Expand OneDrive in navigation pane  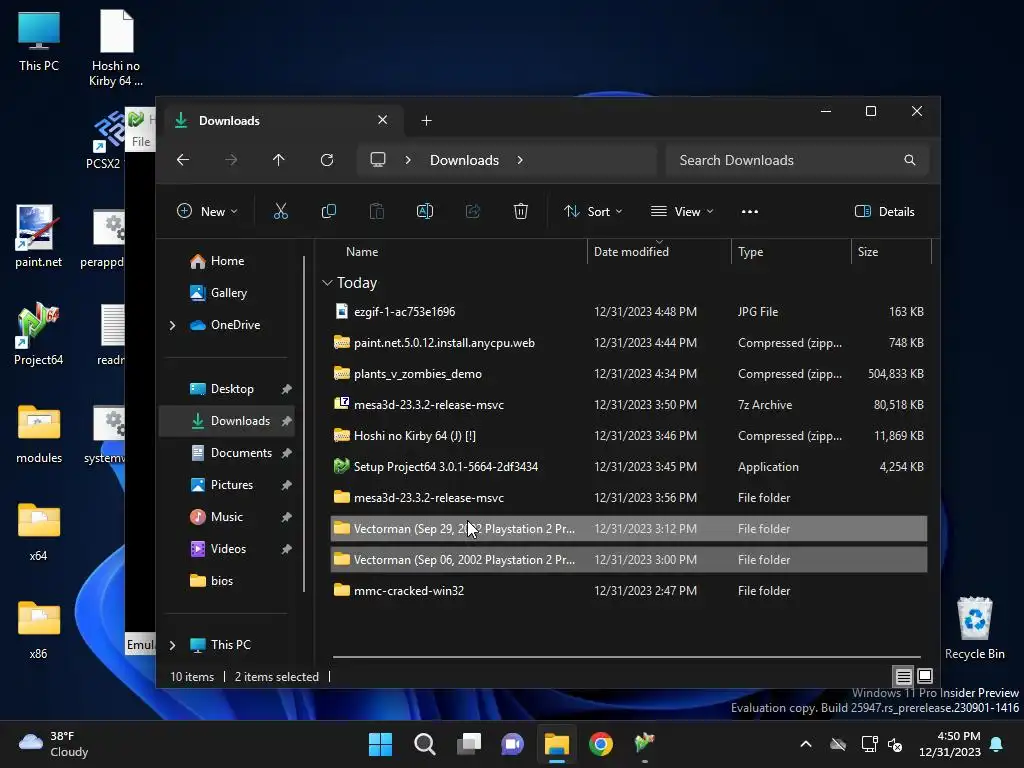[x=172, y=325]
